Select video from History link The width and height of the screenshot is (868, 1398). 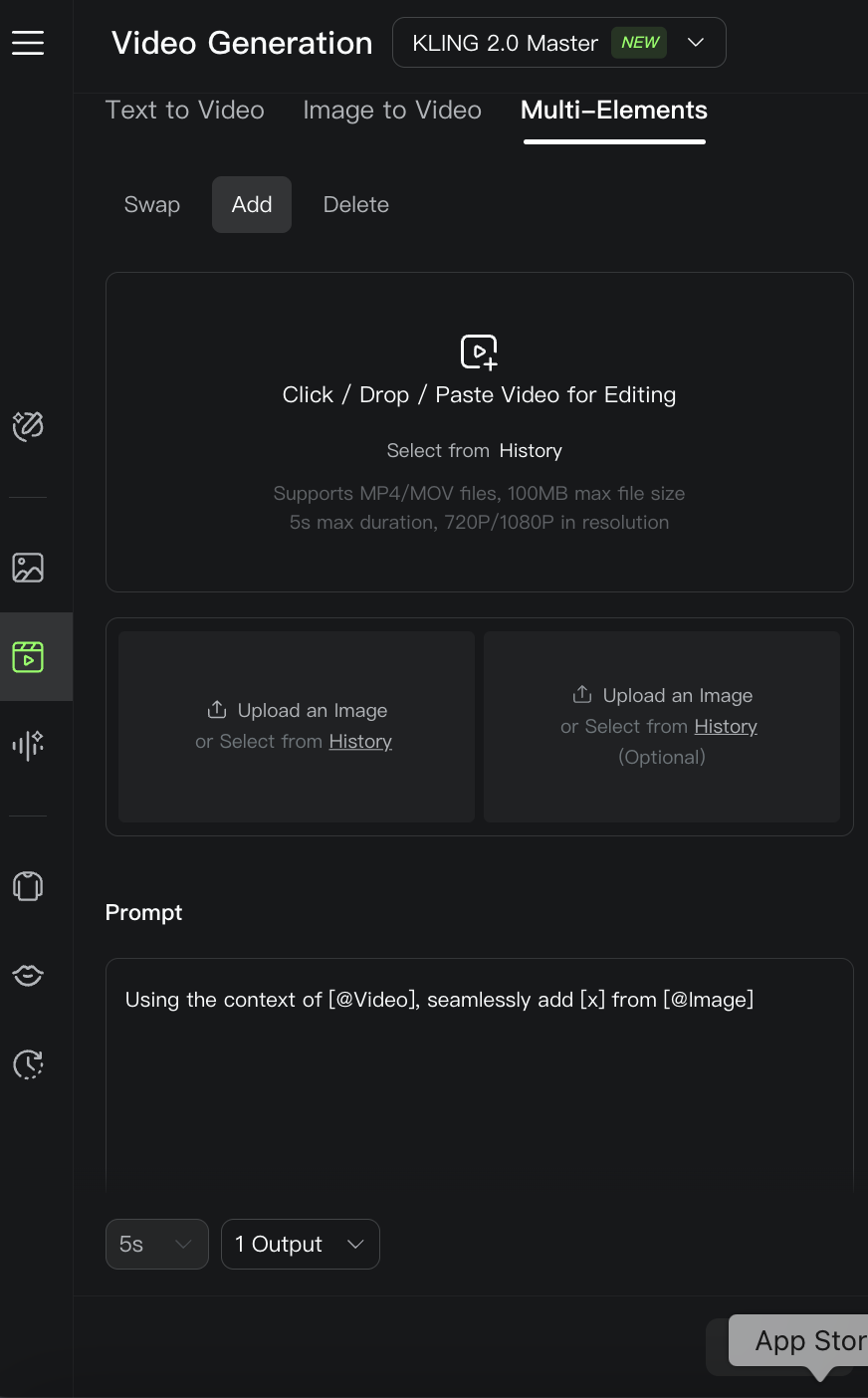pos(531,451)
